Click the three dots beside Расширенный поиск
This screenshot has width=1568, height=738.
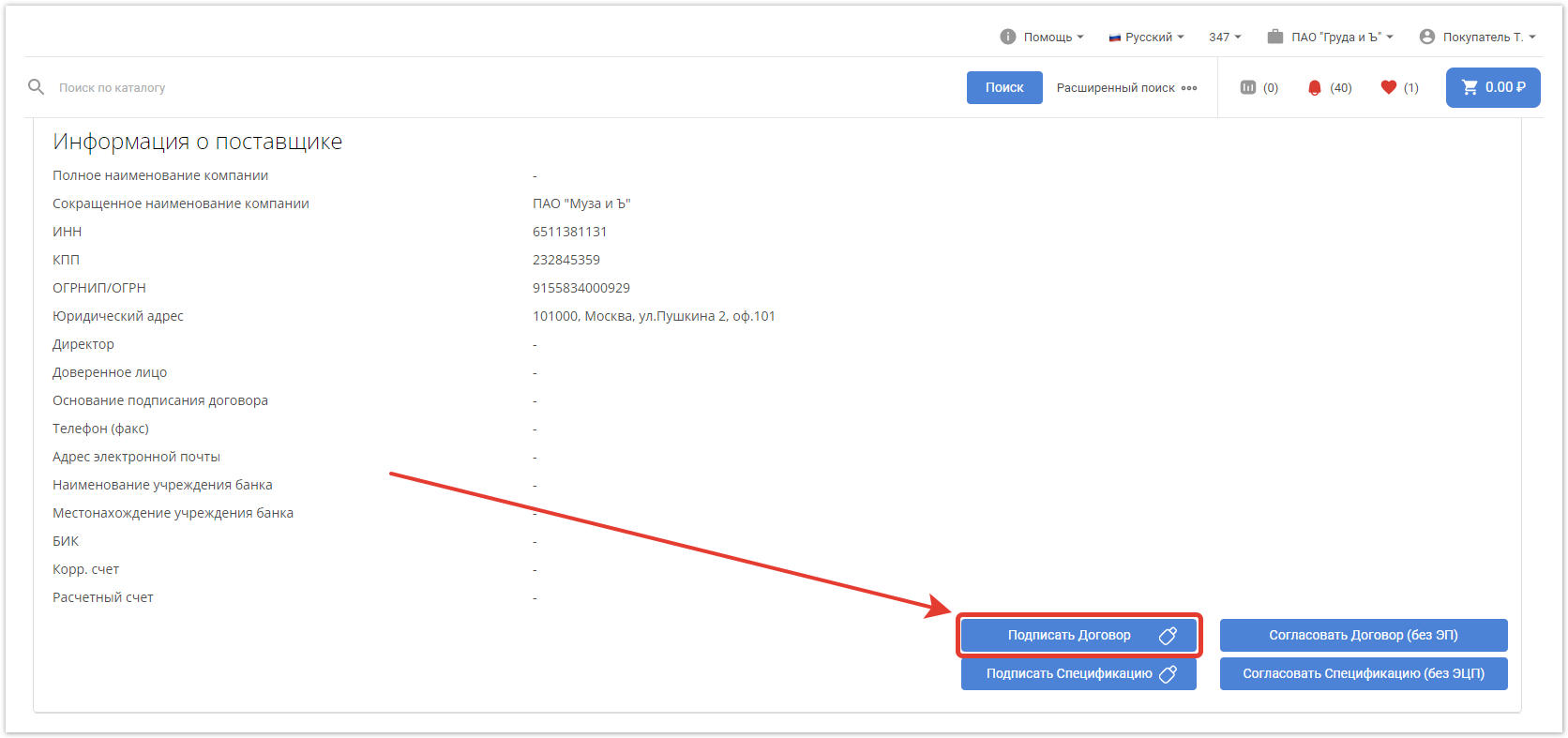[1189, 88]
